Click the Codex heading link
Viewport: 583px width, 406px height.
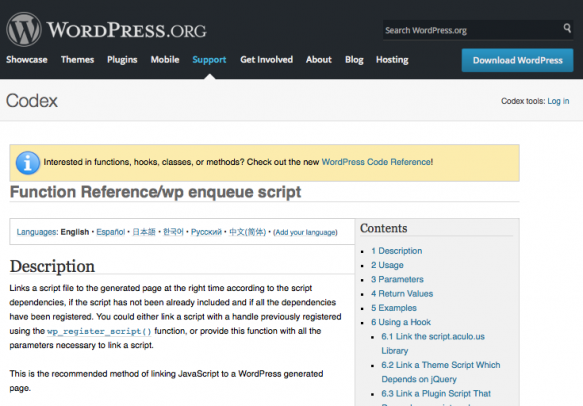coord(32,101)
